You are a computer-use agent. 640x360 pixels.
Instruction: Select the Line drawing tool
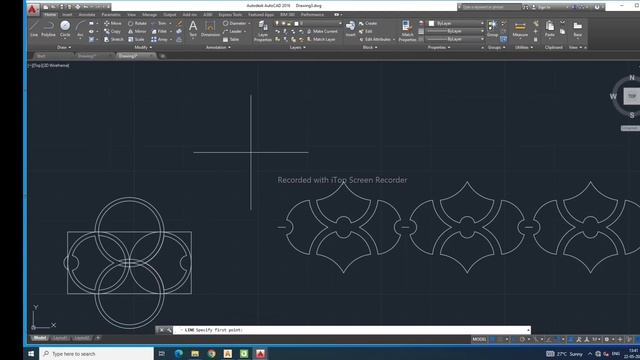[x=34, y=29]
